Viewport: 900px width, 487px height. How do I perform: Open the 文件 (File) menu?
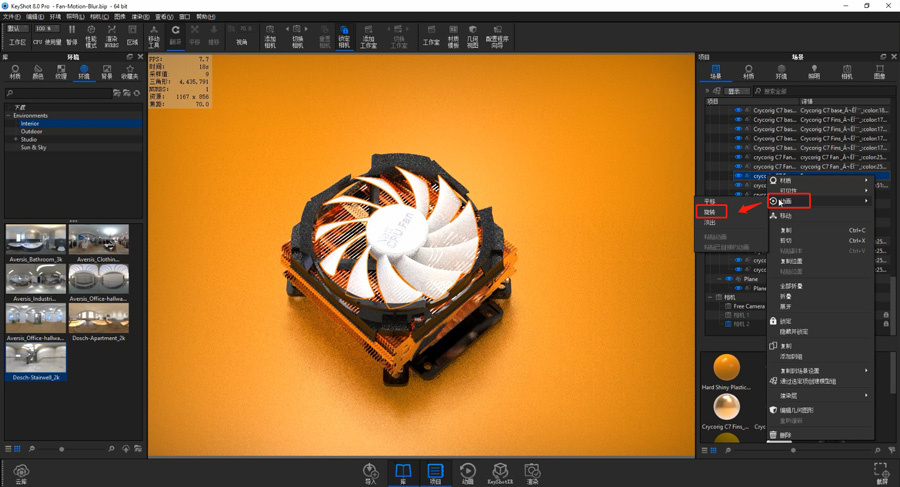pos(11,17)
